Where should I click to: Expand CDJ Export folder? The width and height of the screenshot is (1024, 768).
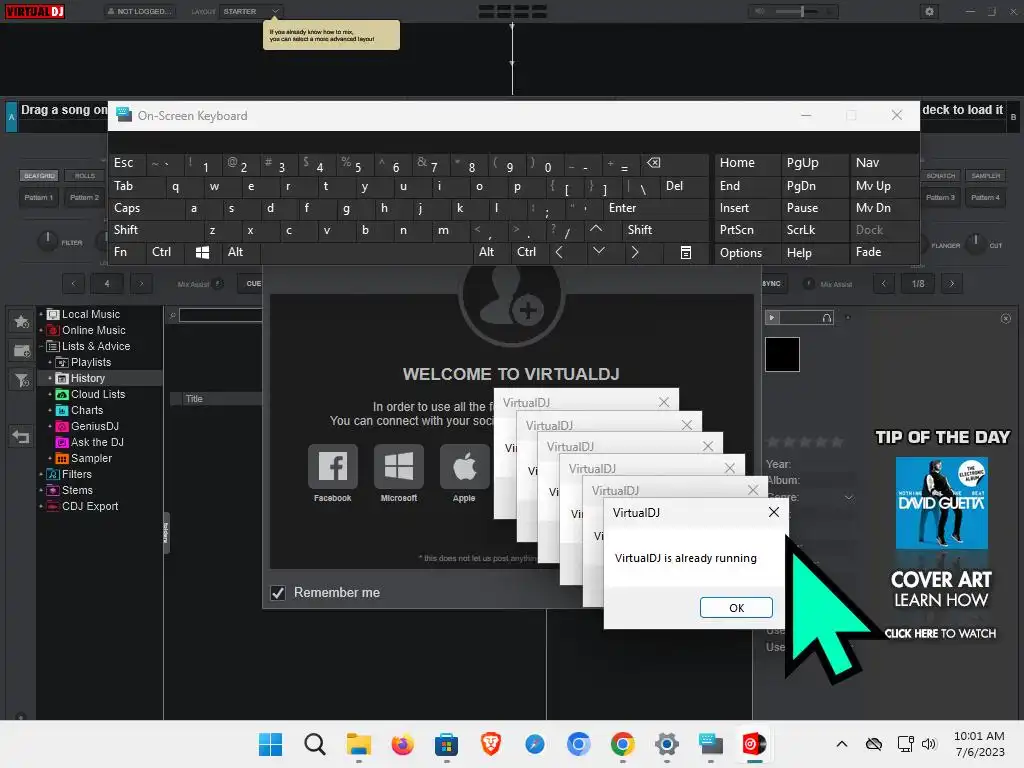click(x=40, y=506)
